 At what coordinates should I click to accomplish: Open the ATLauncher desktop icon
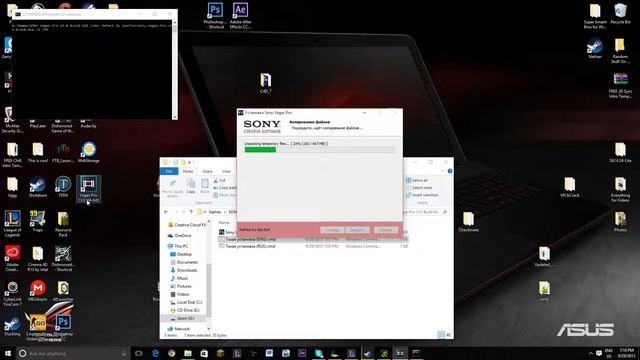tap(63, 291)
